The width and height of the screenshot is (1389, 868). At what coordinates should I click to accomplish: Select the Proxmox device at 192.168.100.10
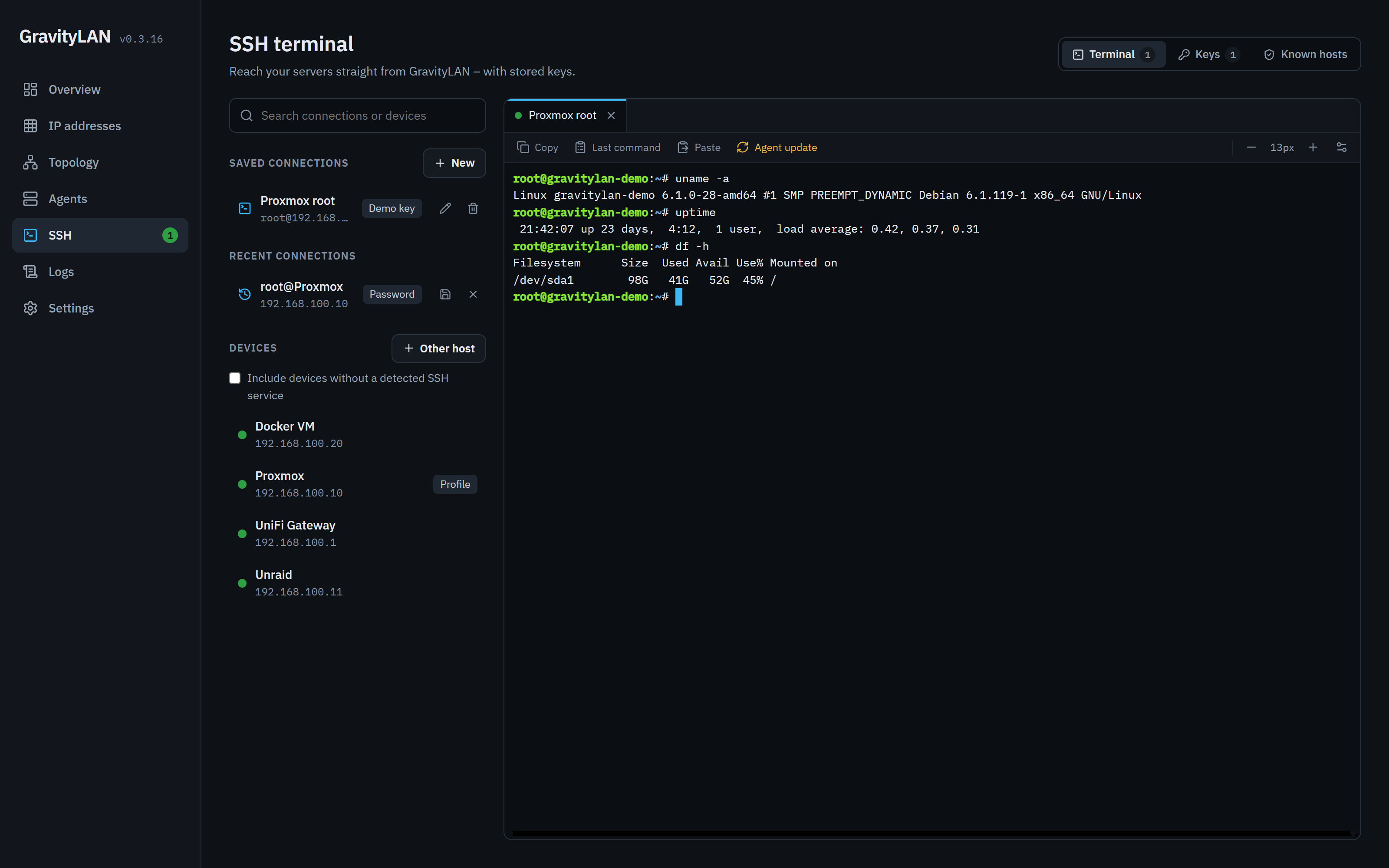(357, 484)
